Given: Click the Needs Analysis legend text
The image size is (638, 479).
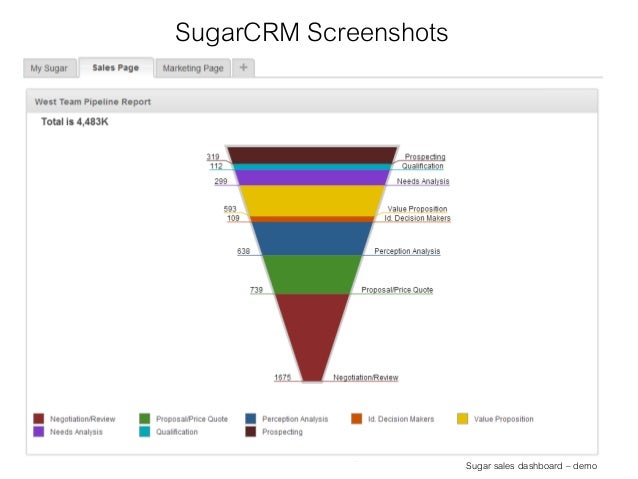Looking at the screenshot, I should coord(76,432).
